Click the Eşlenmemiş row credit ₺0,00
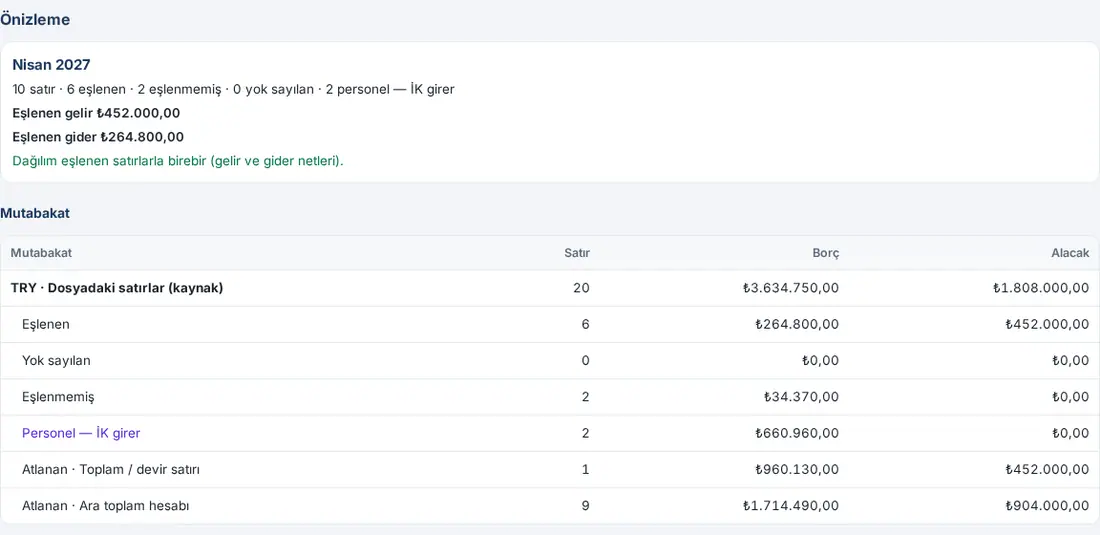 click(1071, 397)
